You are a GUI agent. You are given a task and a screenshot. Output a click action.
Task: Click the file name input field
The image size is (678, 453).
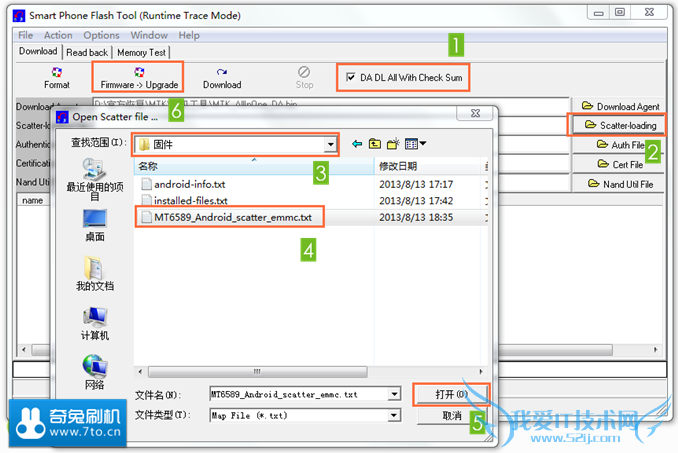click(x=299, y=394)
